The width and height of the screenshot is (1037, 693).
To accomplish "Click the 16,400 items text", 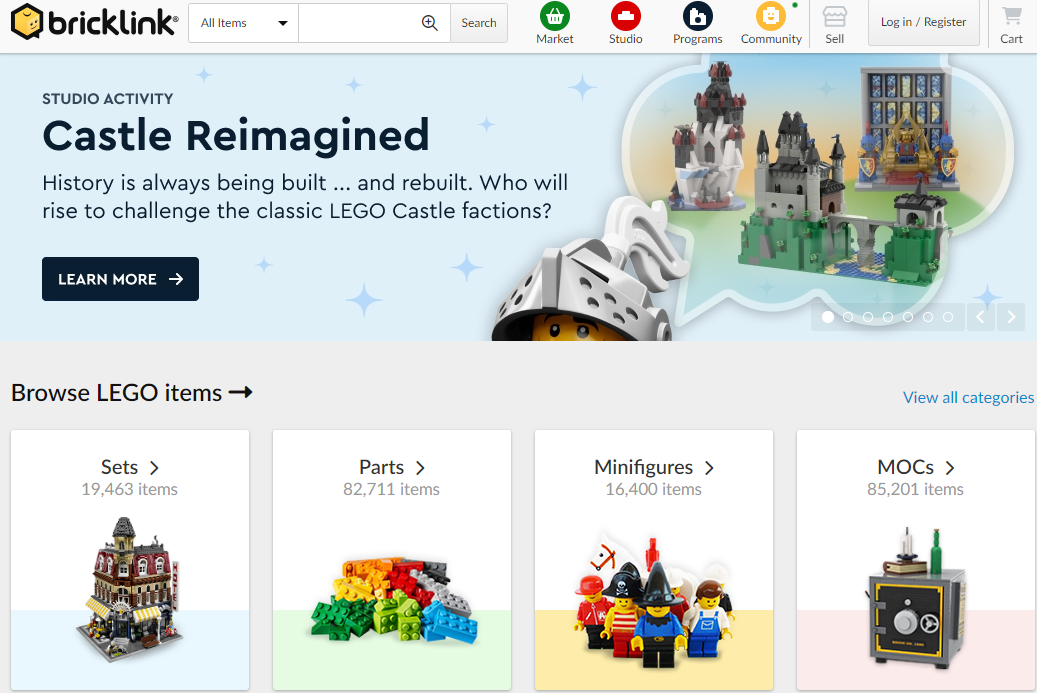I will coord(653,489).
